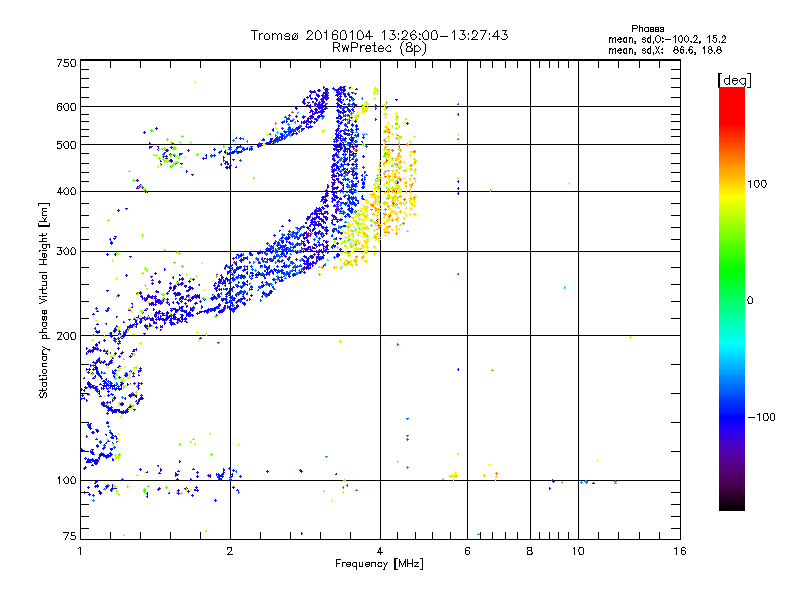Click the 600 km height tick label
The height and width of the screenshot is (600, 800).
[66, 107]
